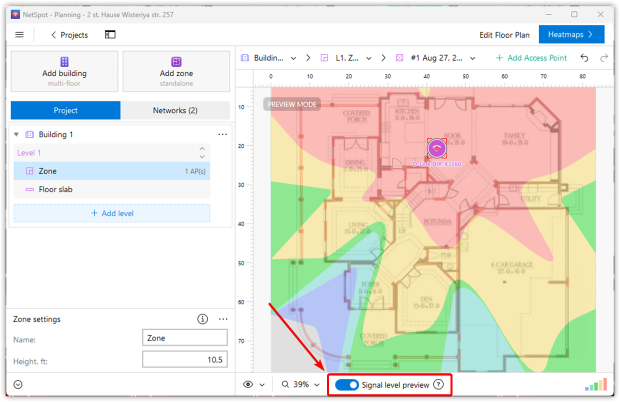The height and width of the screenshot is (402, 620).
Task: Open Zone settings more options
Action: [x=223, y=319]
